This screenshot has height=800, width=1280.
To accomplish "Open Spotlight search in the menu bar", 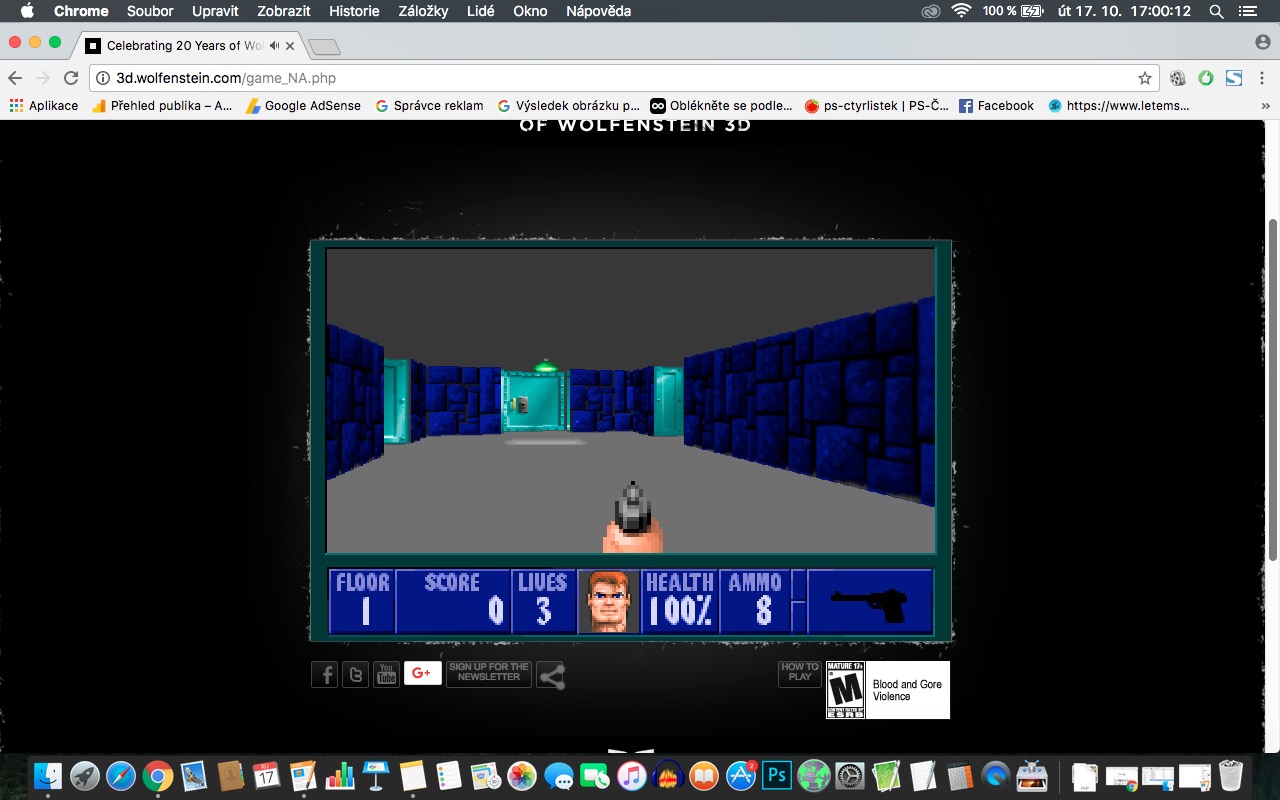I will click(x=1216, y=11).
